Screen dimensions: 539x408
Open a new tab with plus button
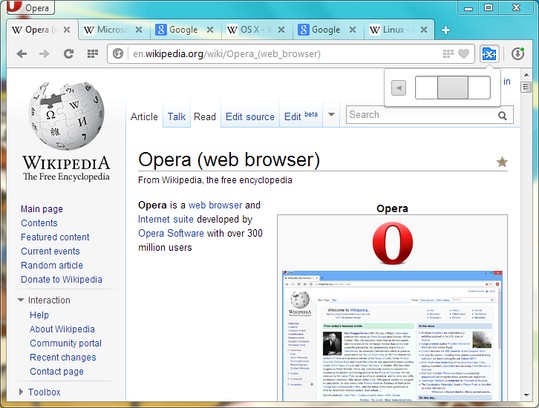pos(446,30)
